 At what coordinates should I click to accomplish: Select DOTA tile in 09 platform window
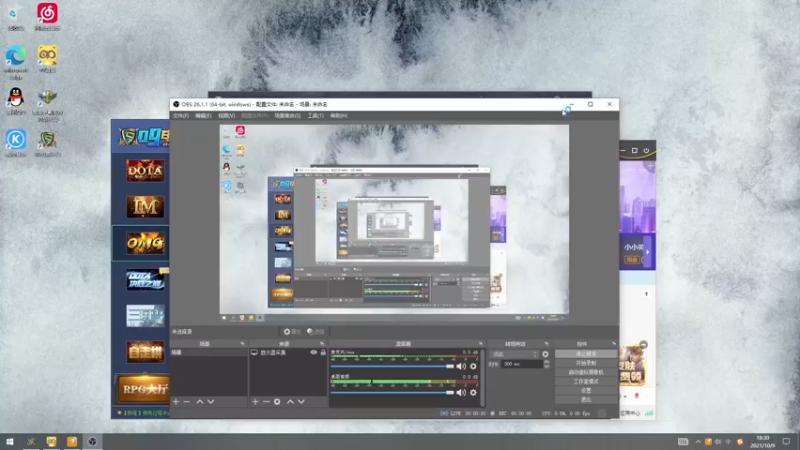click(x=145, y=170)
